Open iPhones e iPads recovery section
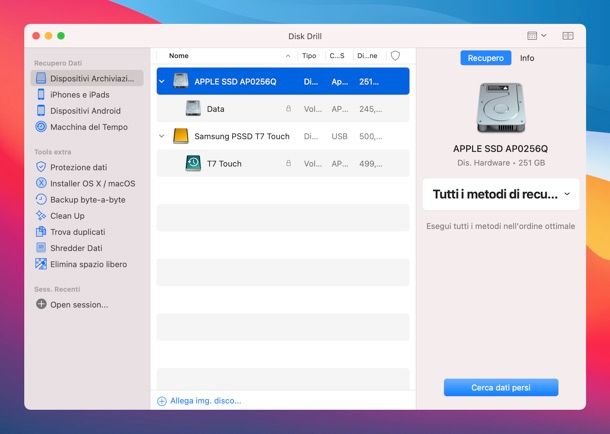The height and width of the screenshot is (434, 610). click(x=78, y=94)
